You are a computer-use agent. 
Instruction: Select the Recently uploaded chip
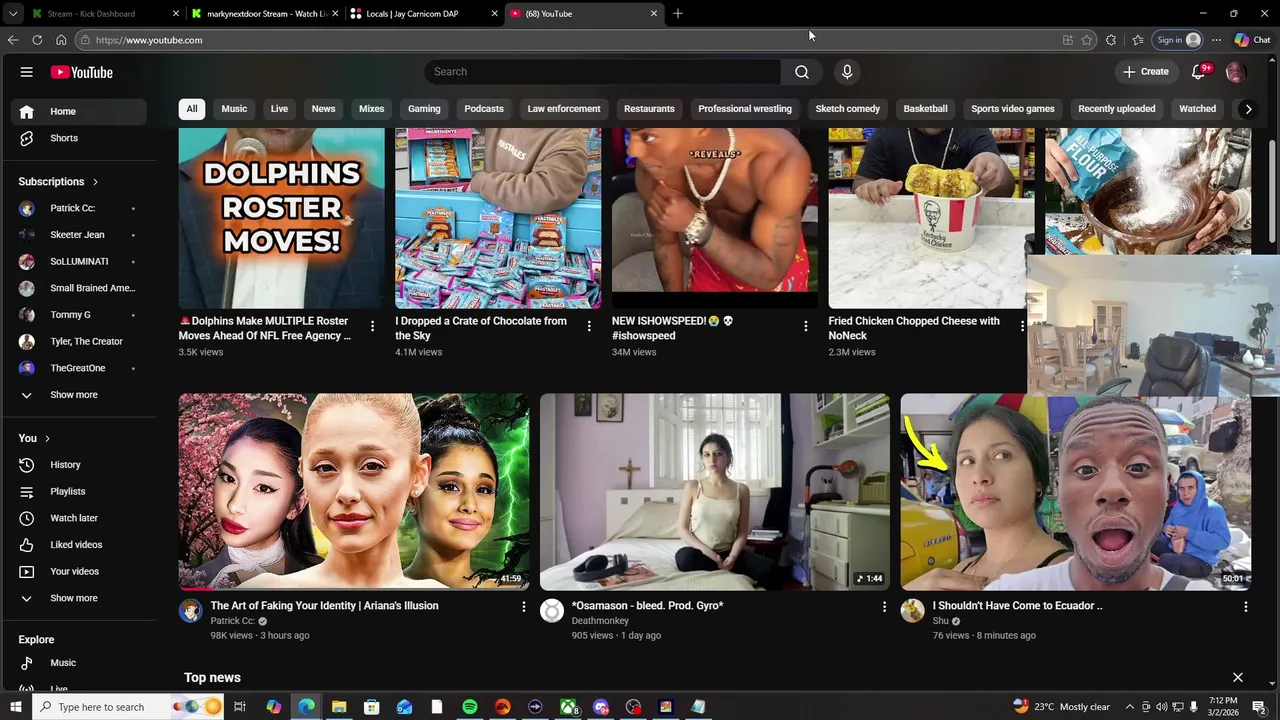point(1117,109)
